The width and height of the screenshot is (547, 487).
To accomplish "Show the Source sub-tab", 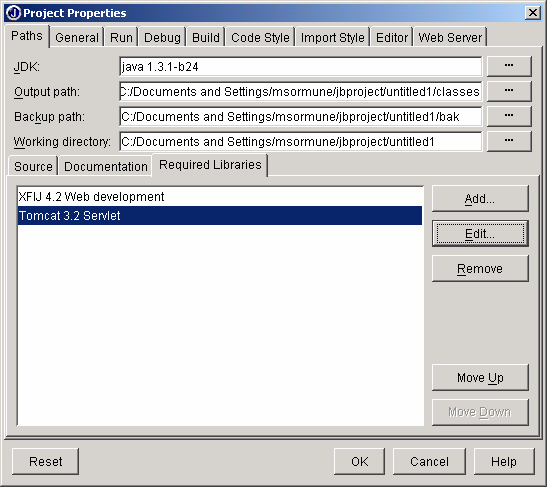I will tap(33, 166).
